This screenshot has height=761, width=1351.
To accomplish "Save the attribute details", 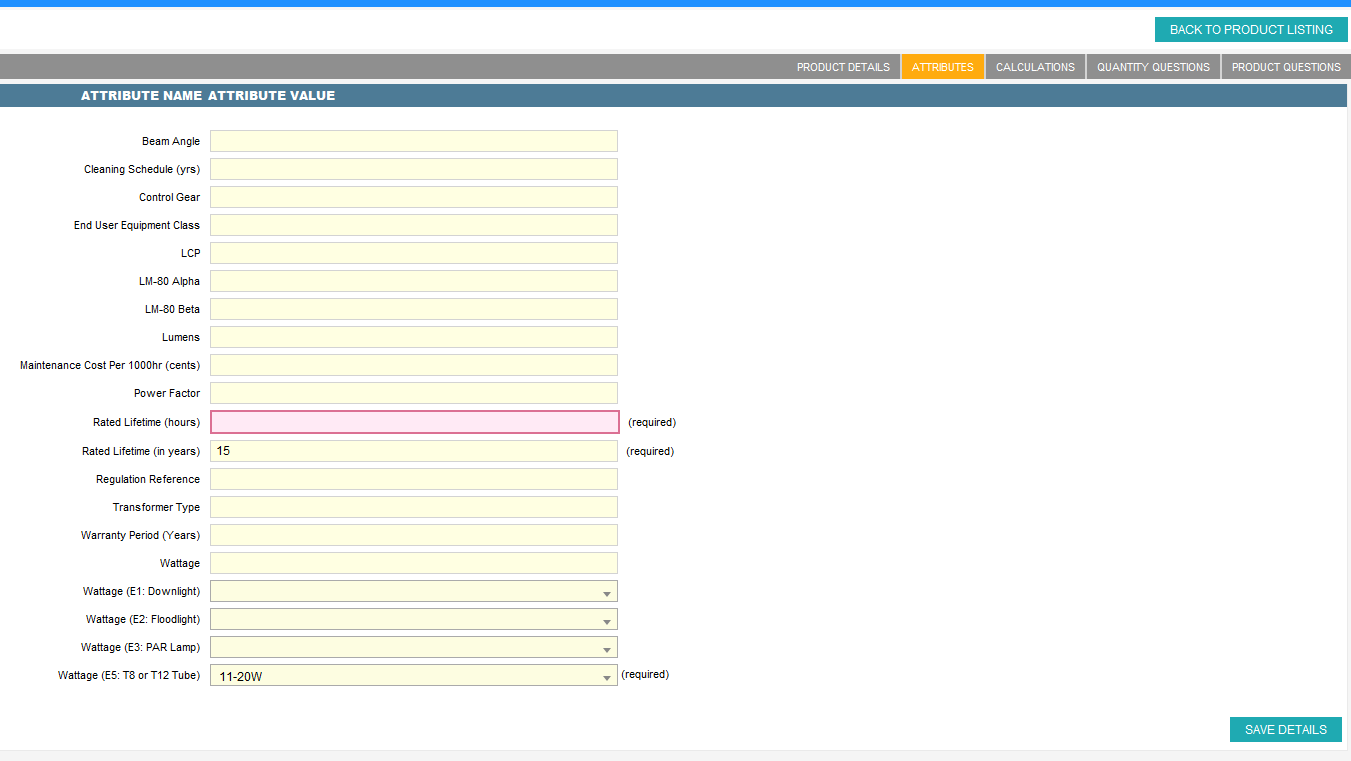I will pos(1285,730).
